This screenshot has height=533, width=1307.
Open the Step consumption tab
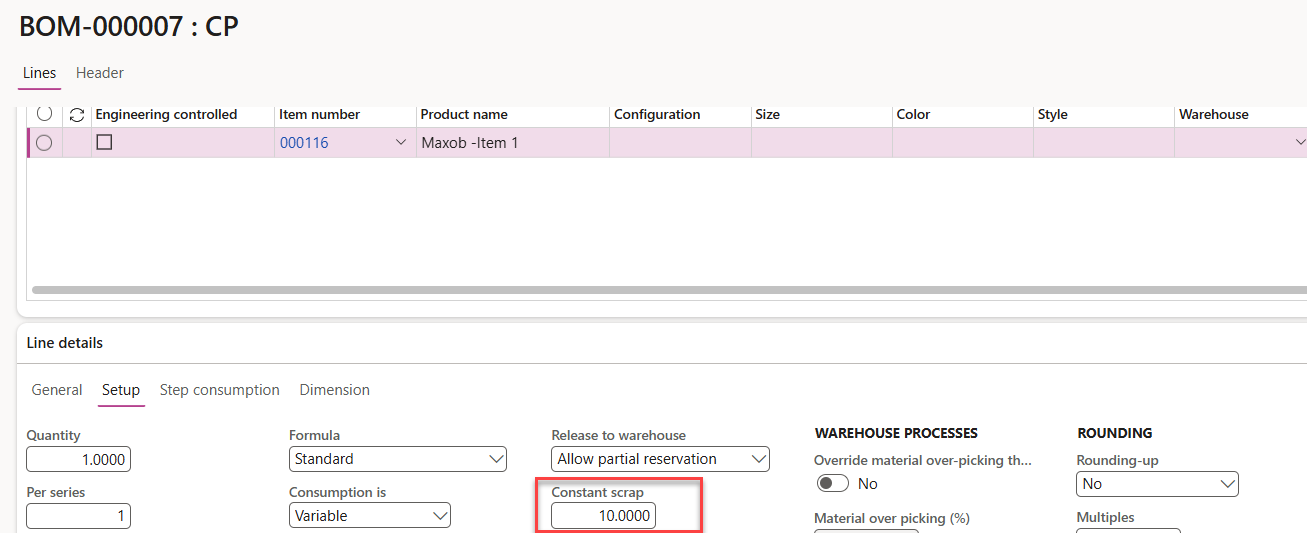(x=220, y=390)
